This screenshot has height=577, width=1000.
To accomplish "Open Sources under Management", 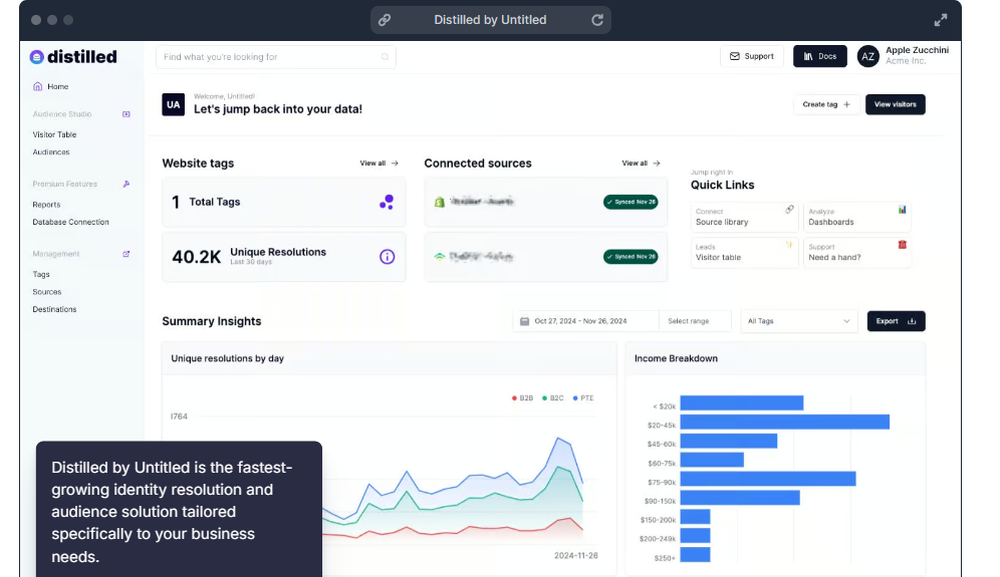I will point(47,292).
